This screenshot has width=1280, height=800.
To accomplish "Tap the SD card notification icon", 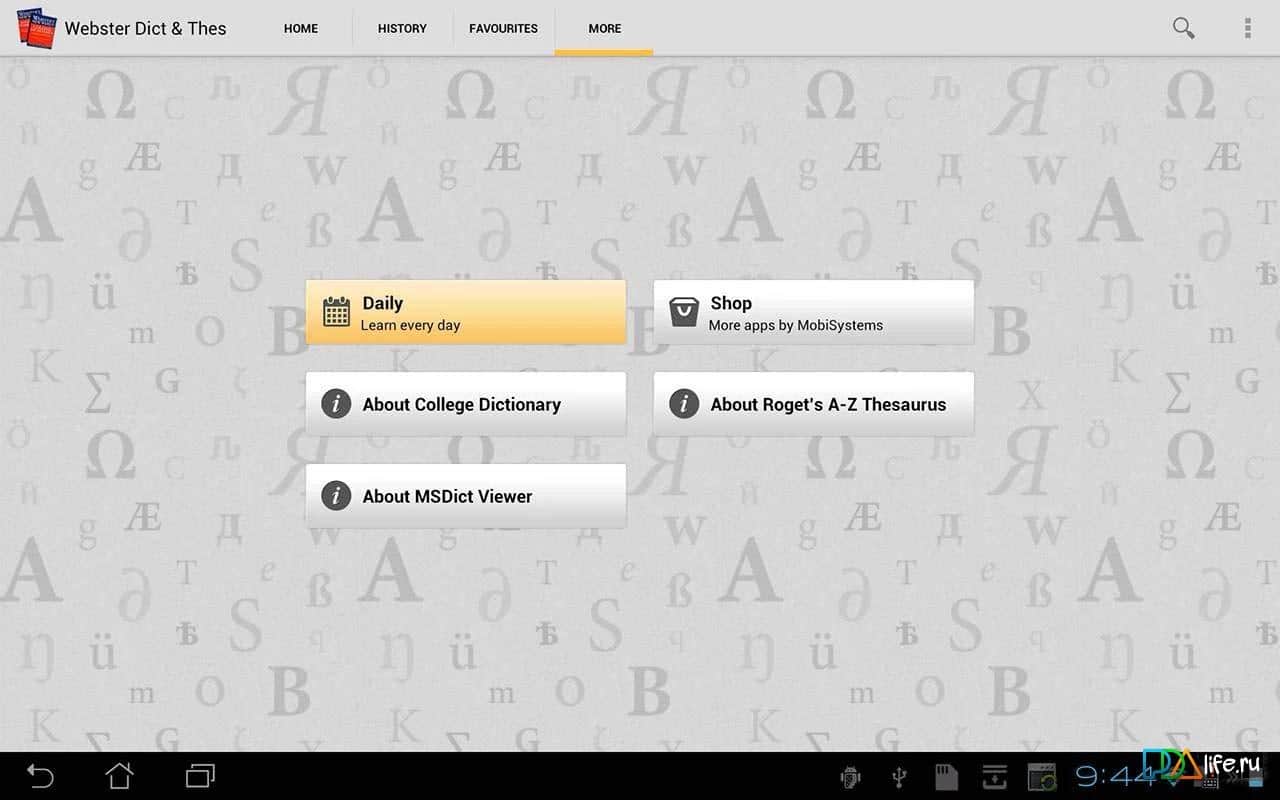I will 945,776.
